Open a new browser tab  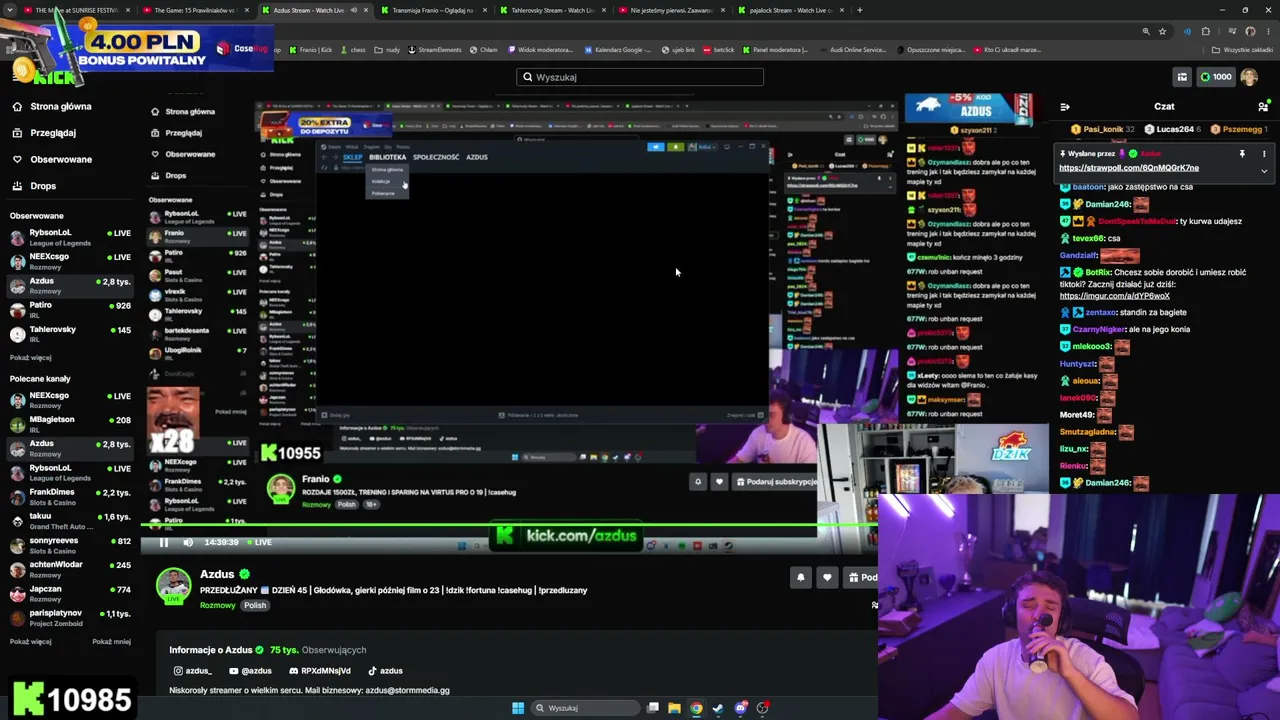click(x=860, y=10)
